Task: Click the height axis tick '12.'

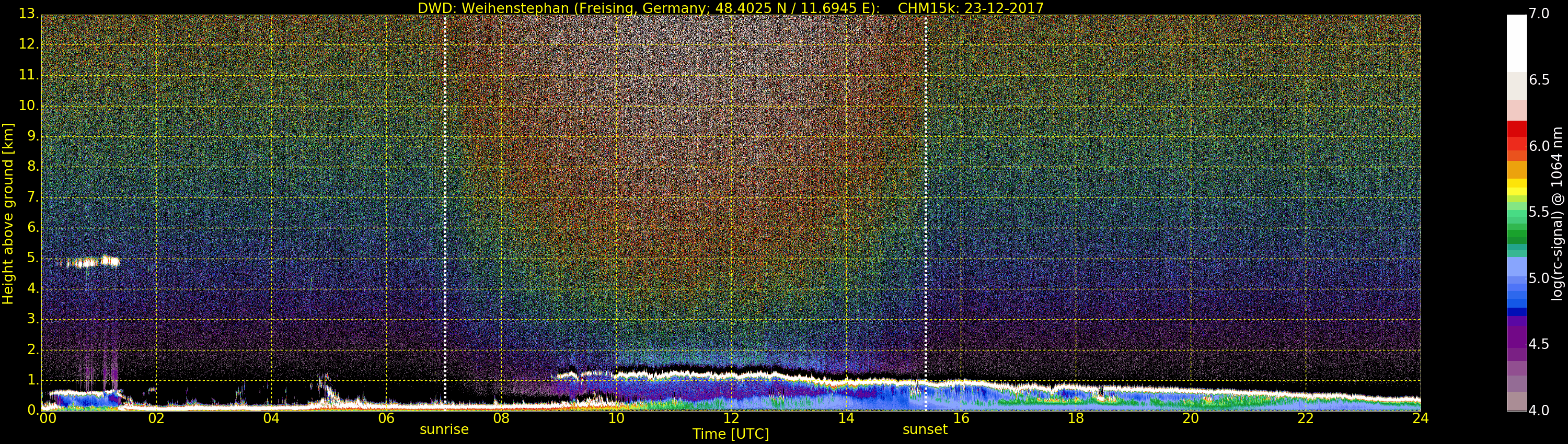Action: point(28,44)
